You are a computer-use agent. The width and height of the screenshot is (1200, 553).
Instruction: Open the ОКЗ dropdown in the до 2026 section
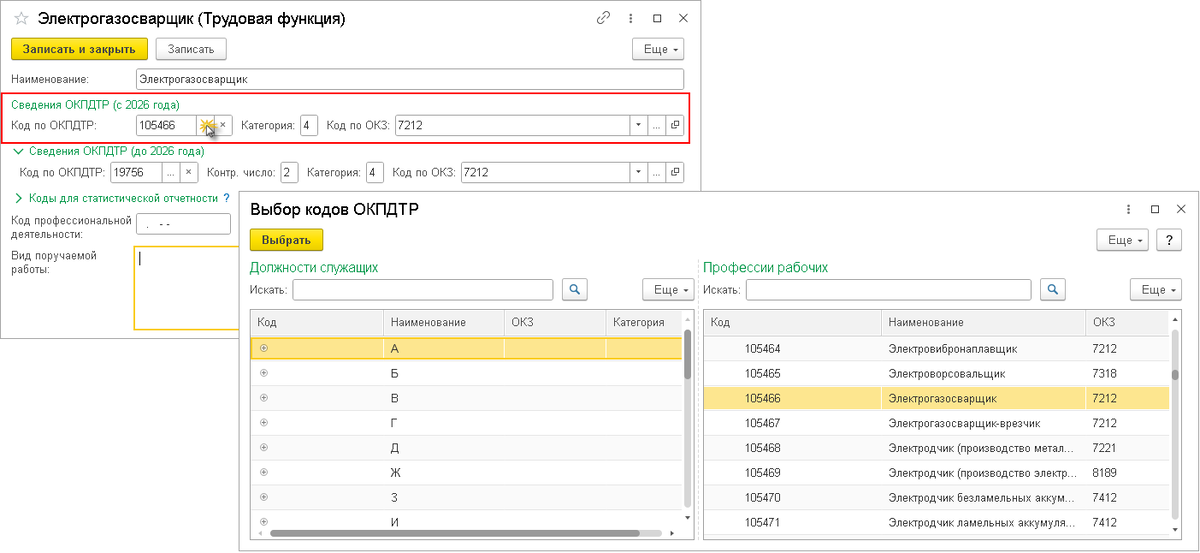[x=638, y=172]
